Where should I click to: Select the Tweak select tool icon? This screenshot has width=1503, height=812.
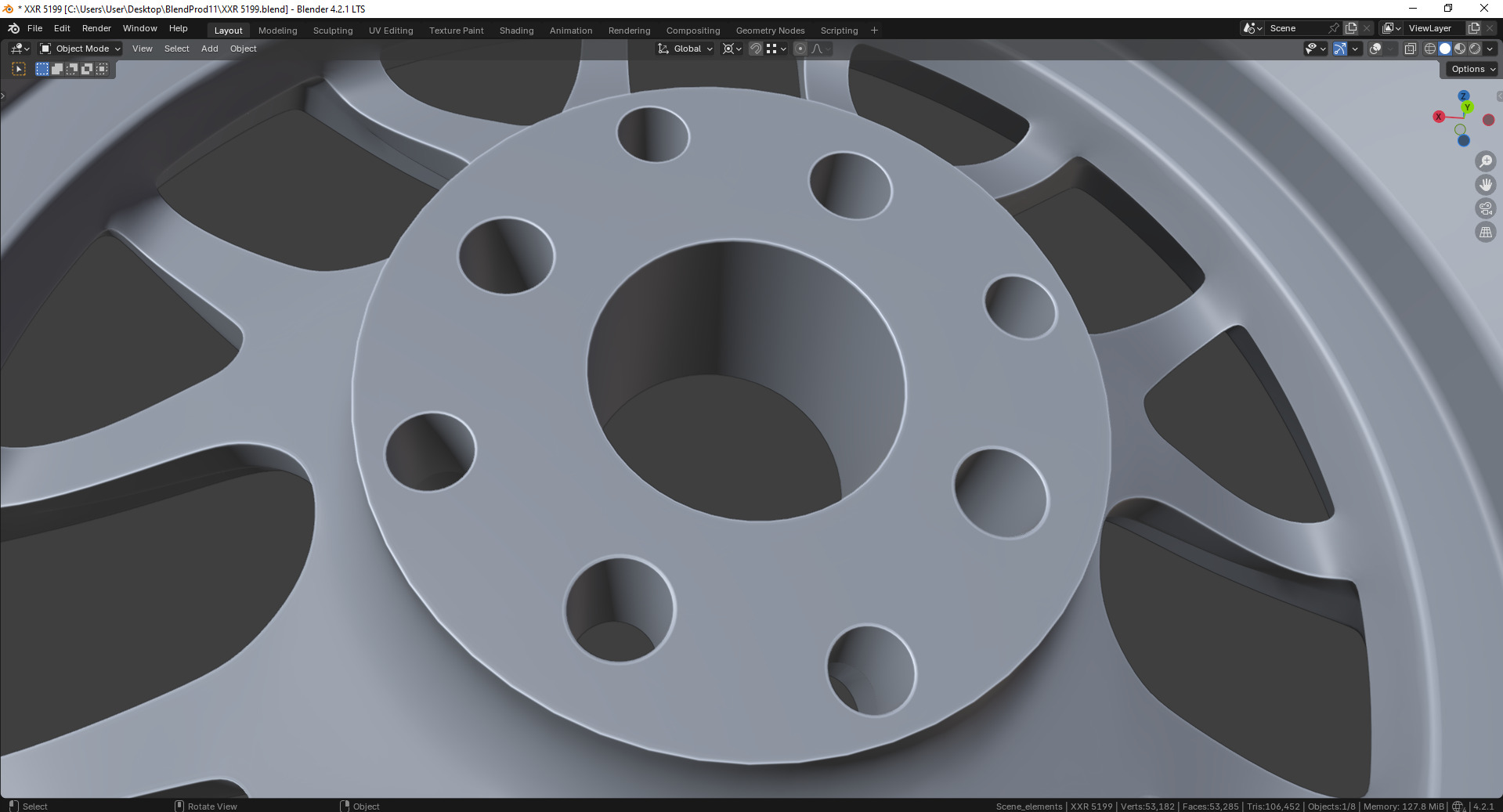[19, 69]
